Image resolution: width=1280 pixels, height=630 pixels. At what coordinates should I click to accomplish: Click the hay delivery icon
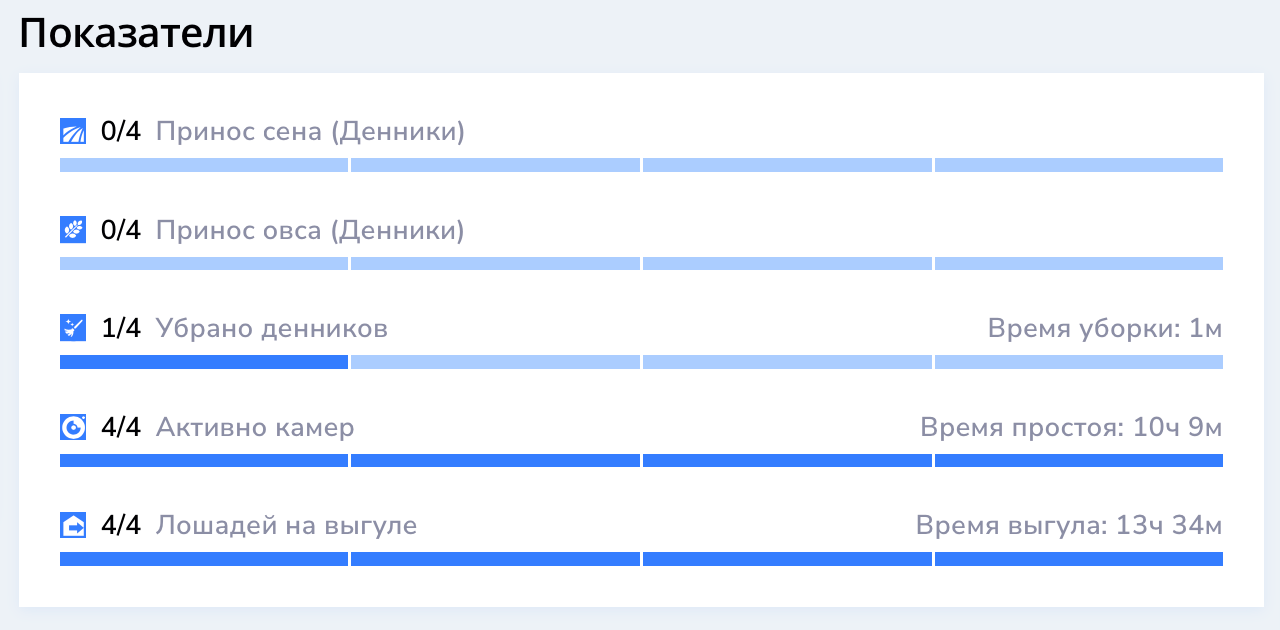(x=73, y=131)
